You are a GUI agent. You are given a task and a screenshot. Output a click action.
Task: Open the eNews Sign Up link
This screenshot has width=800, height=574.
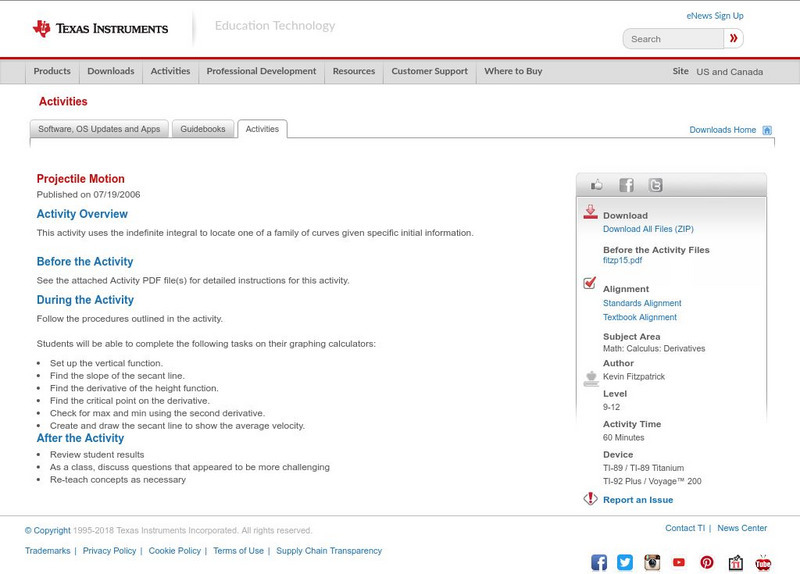pyautogui.click(x=715, y=16)
